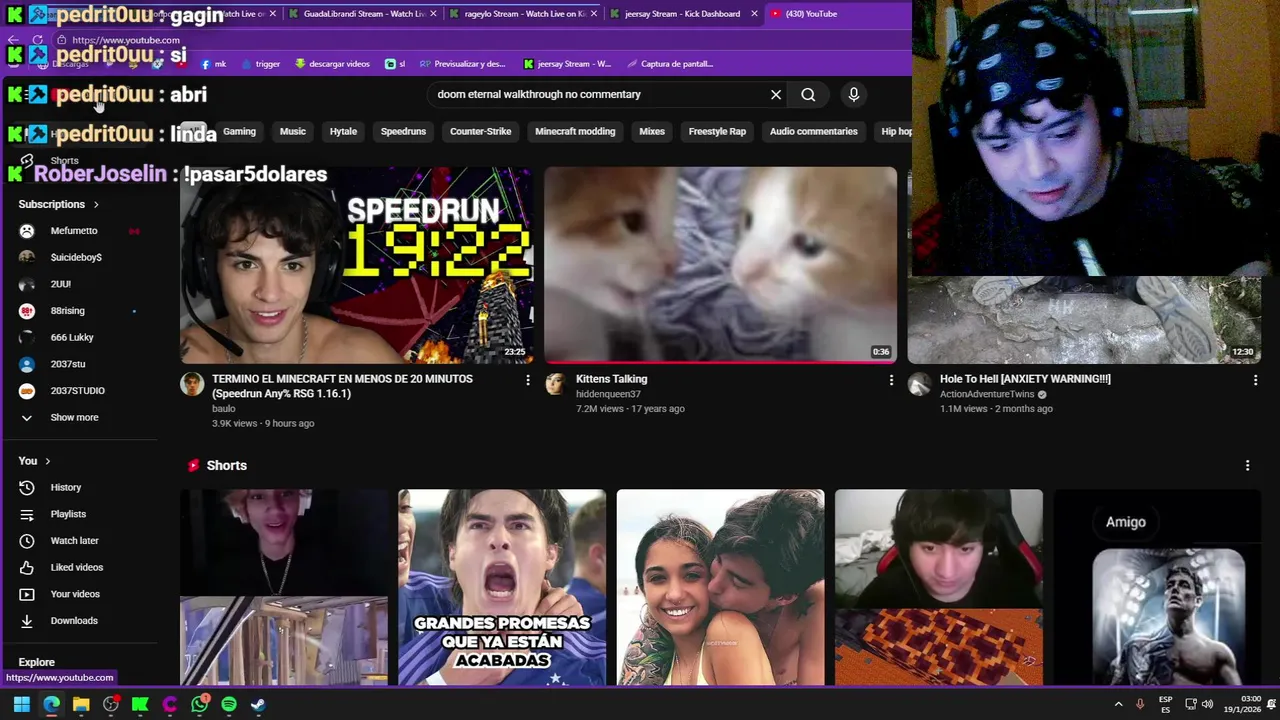Open the Amigo statue Shorts thumbnail
This screenshot has height=720, width=1280.
point(1157,588)
